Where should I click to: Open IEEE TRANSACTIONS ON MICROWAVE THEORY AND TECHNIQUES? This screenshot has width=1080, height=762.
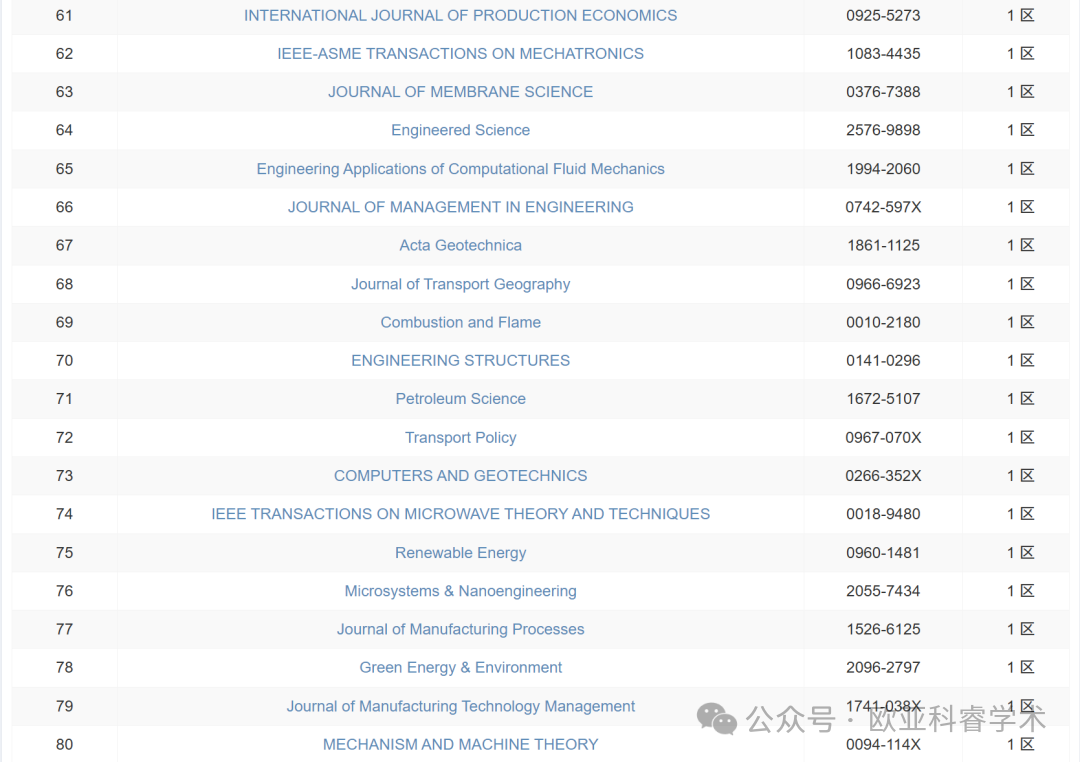[460, 514]
